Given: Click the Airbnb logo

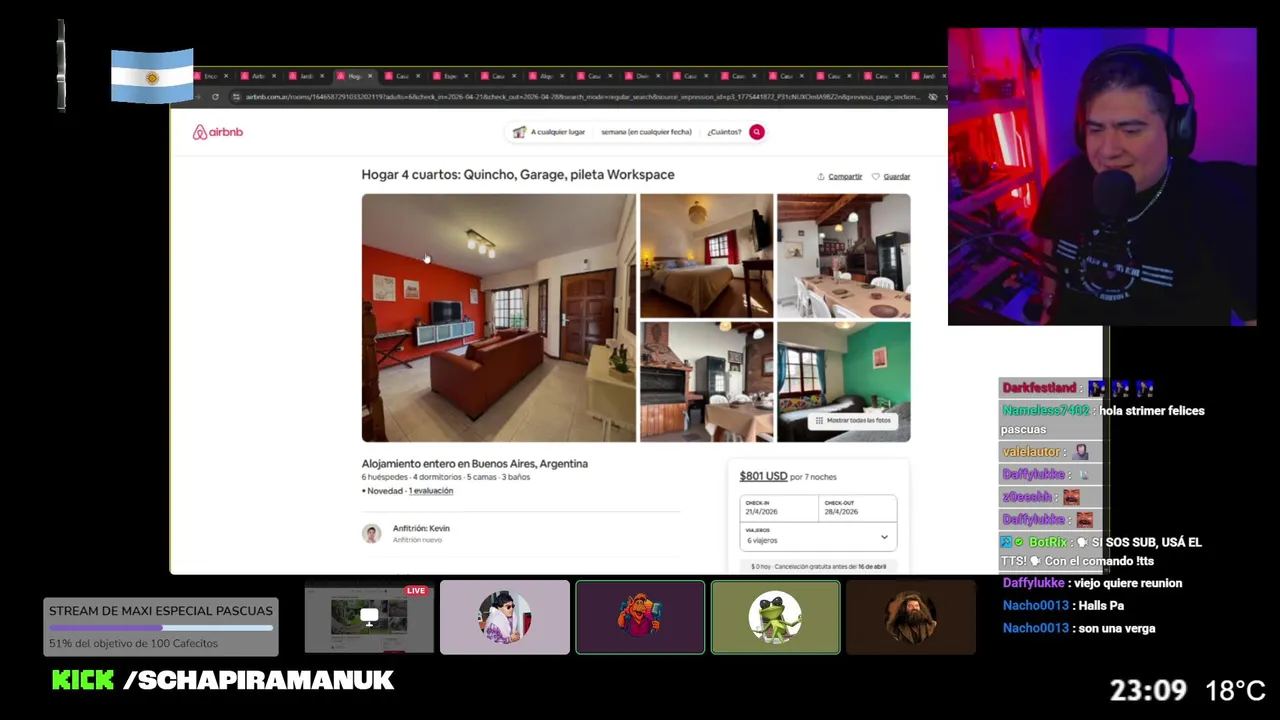Looking at the screenshot, I should pyautogui.click(x=218, y=132).
